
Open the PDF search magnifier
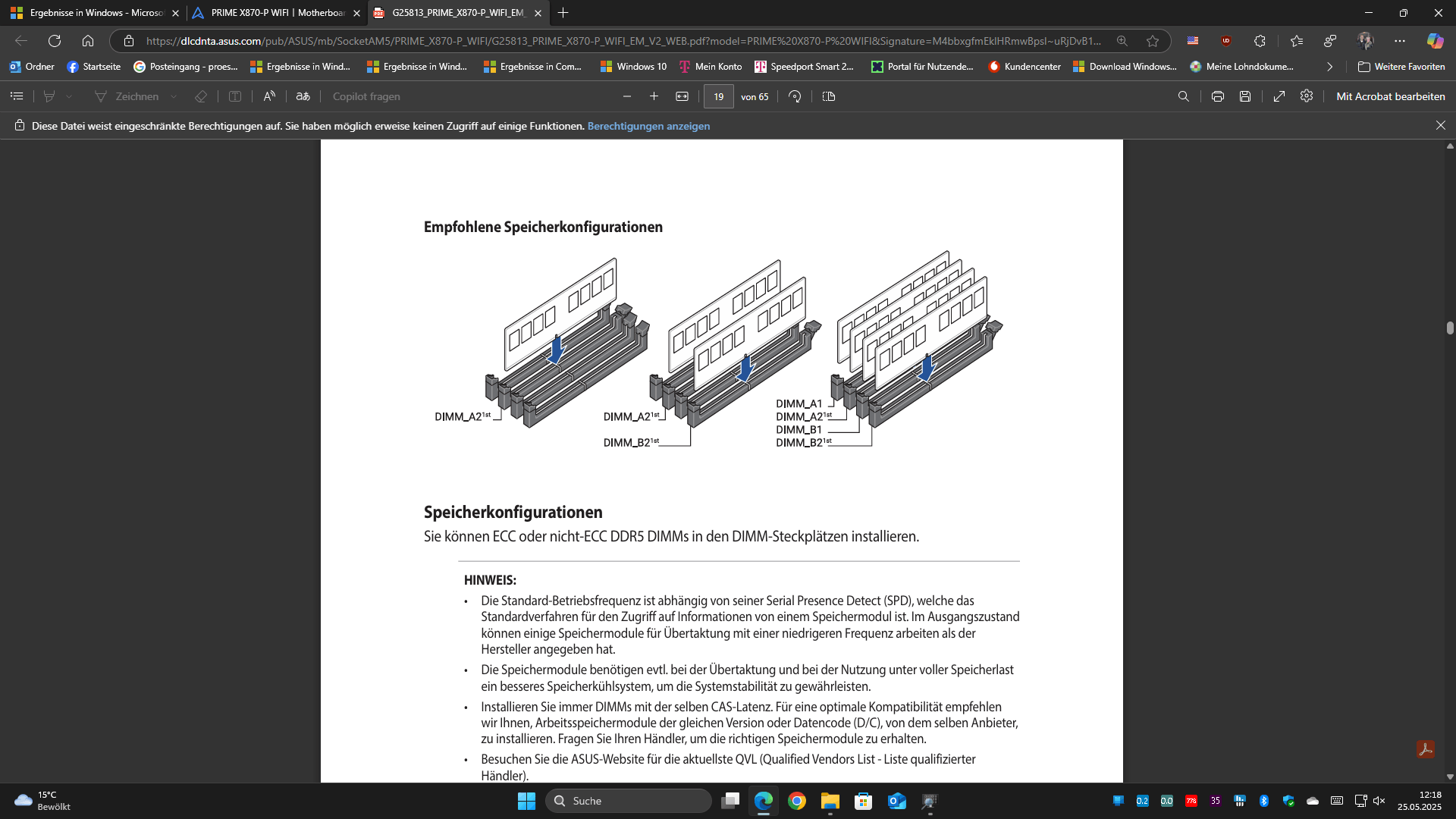click(1183, 96)
